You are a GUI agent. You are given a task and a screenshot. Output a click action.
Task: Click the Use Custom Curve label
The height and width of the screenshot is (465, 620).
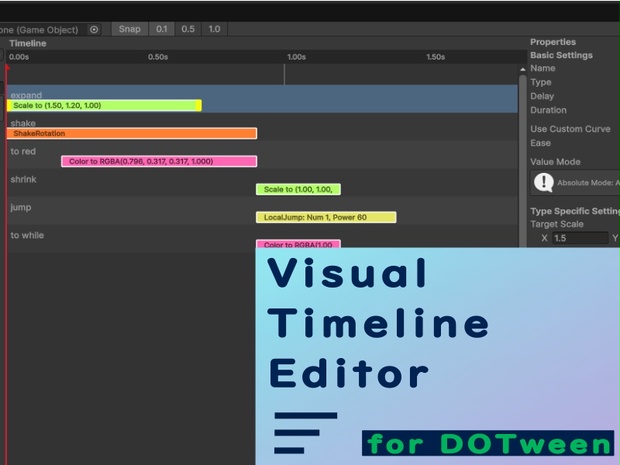tap(570, 129)
